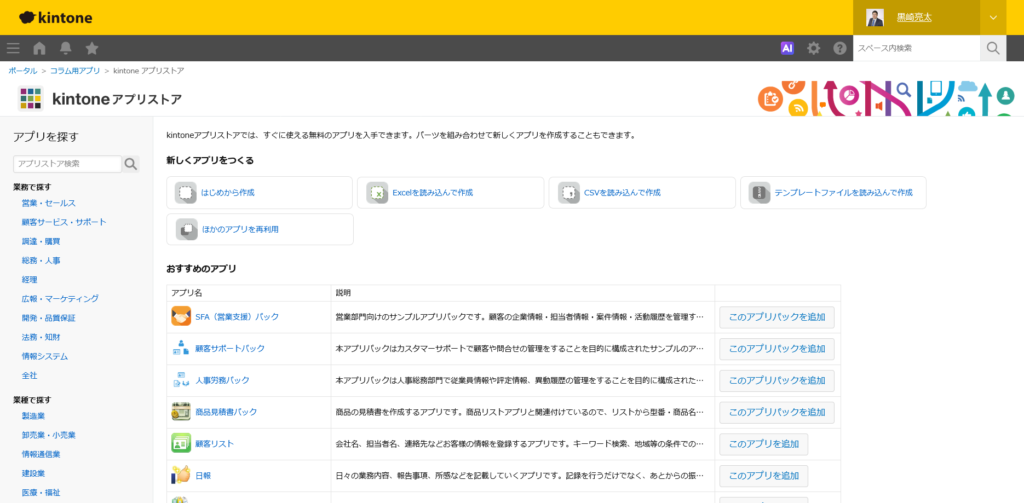Open 日報 app link
Image resolution: width=1024 pixels, height=503 pixels.
point(203,476)
